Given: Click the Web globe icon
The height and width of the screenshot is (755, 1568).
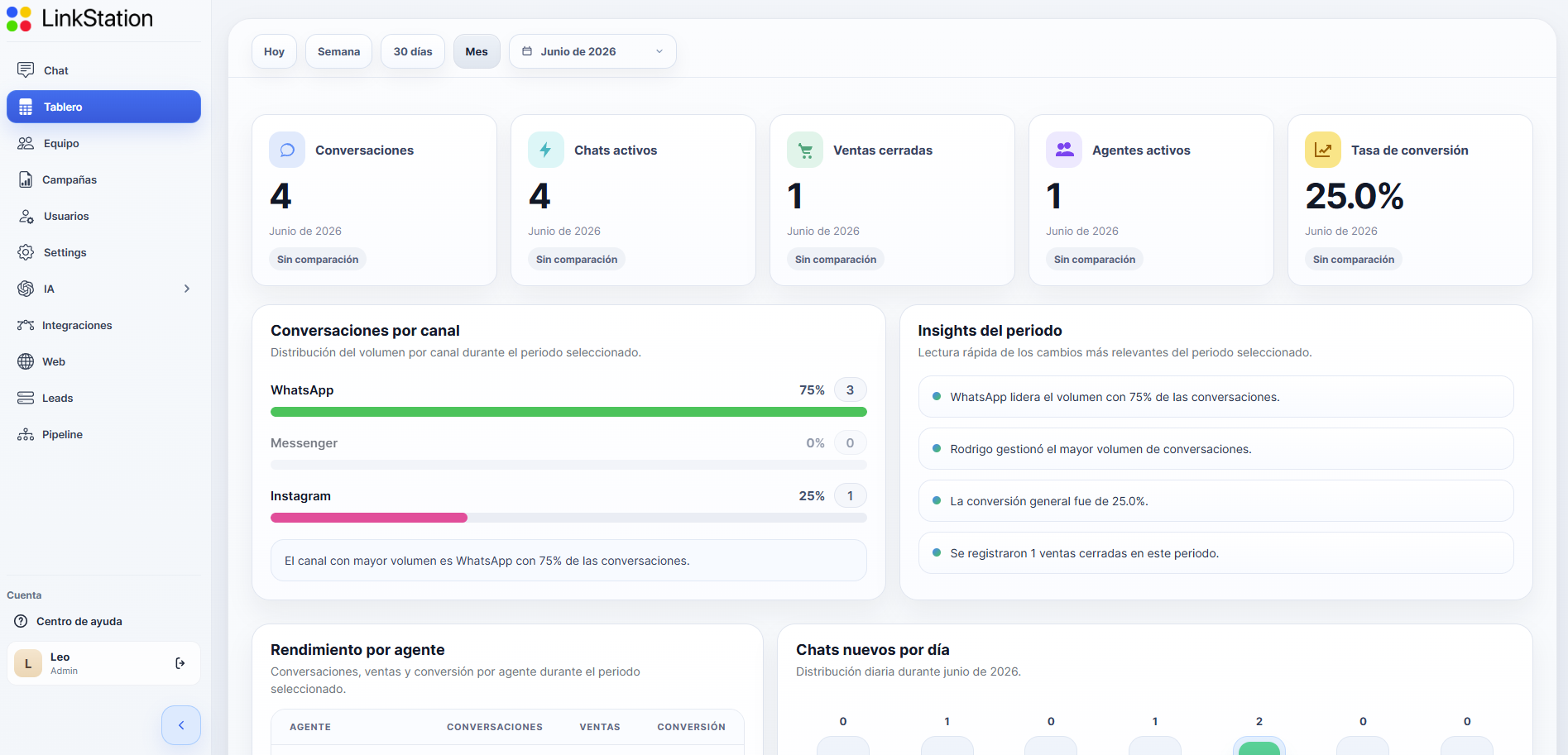Looking at the screenshot, I should pos(26,361).
